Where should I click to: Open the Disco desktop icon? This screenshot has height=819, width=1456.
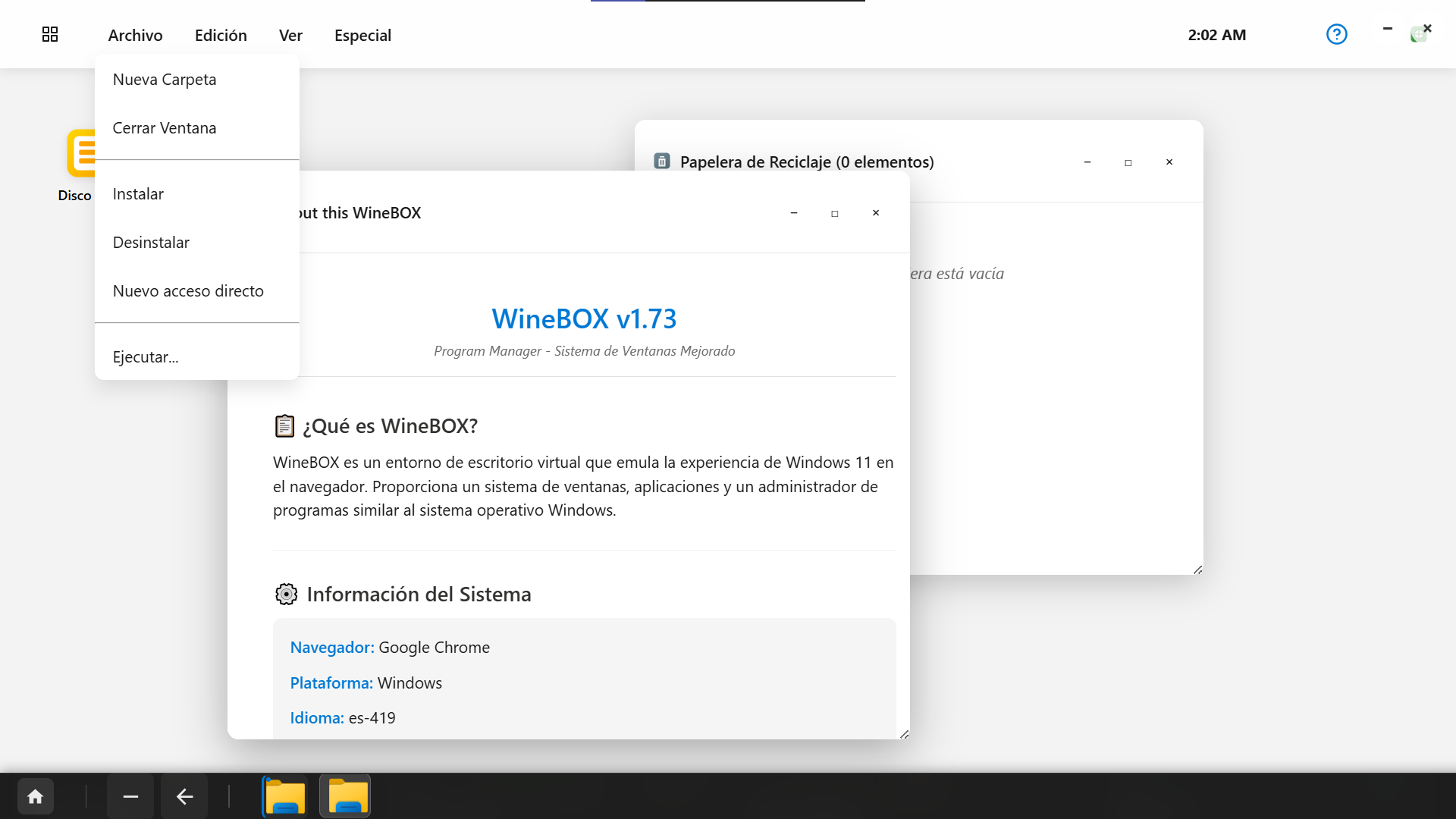point(80,154)
